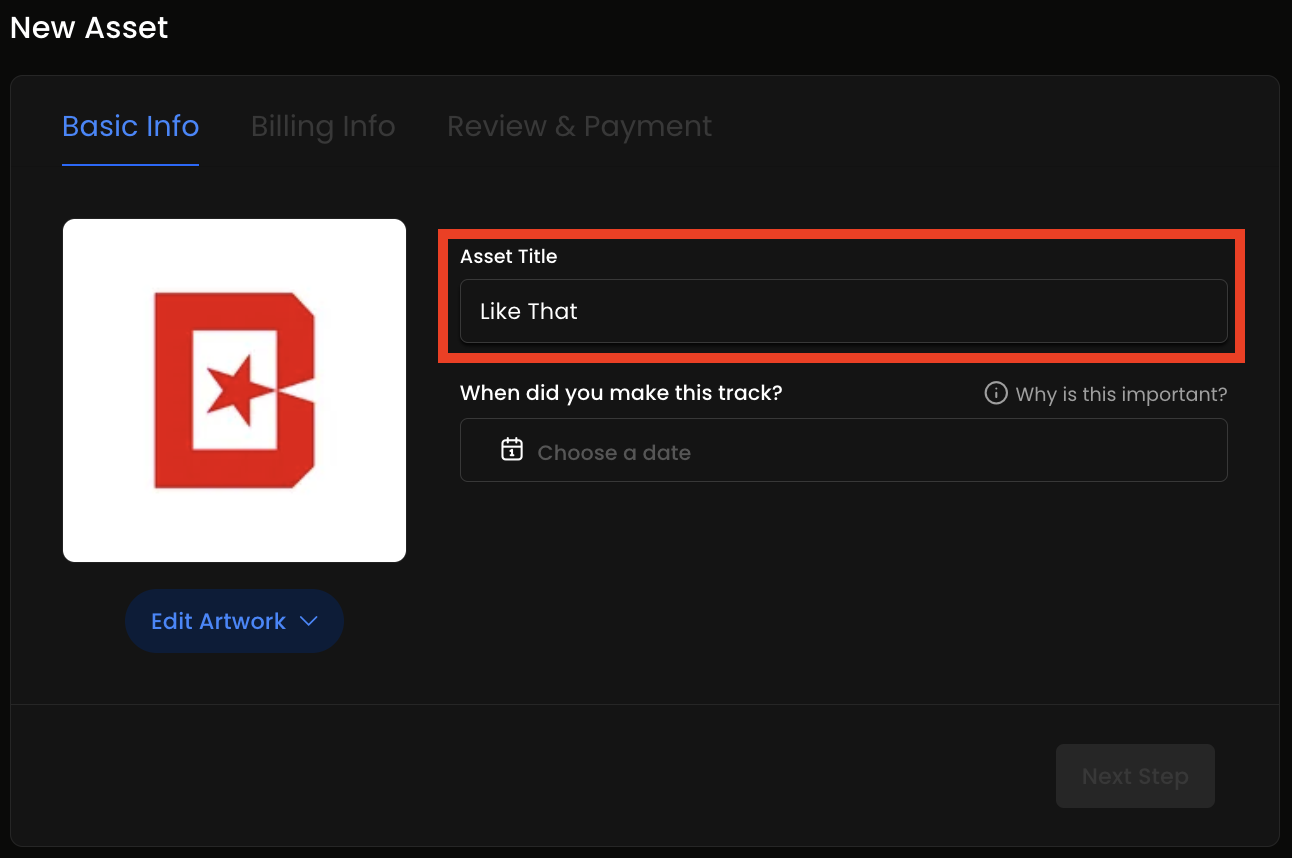The width and height of the screenshot is (1292, 858).
Task: Open the Billing Info tab
Action: coord(323,127)
